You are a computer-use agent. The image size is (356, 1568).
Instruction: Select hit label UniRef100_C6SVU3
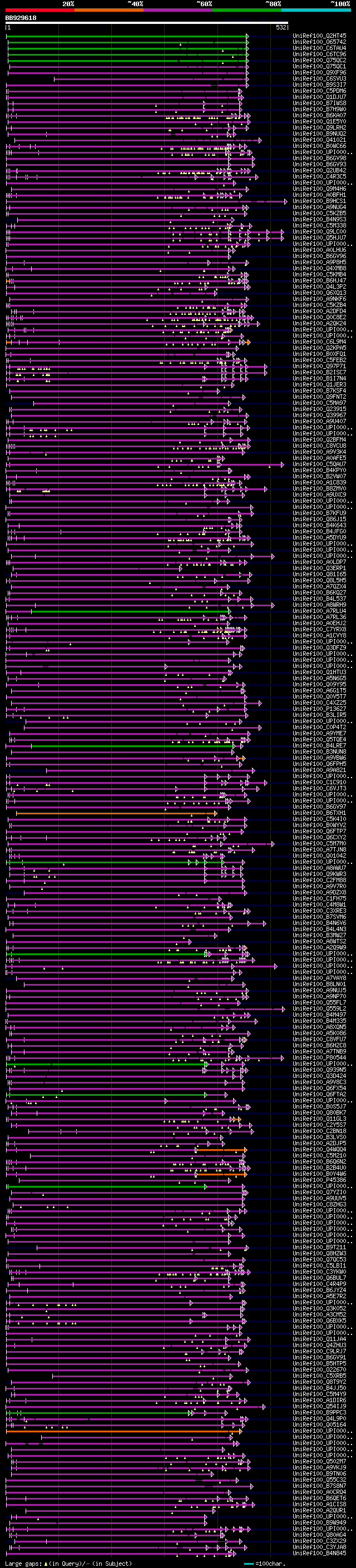319,78
